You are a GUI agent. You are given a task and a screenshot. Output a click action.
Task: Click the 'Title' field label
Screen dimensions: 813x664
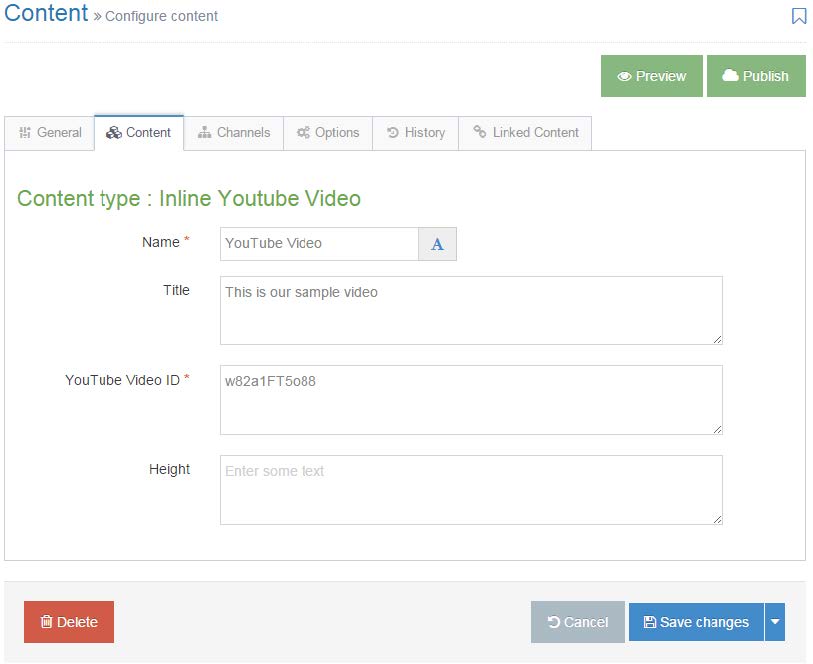tap(176, 290)
